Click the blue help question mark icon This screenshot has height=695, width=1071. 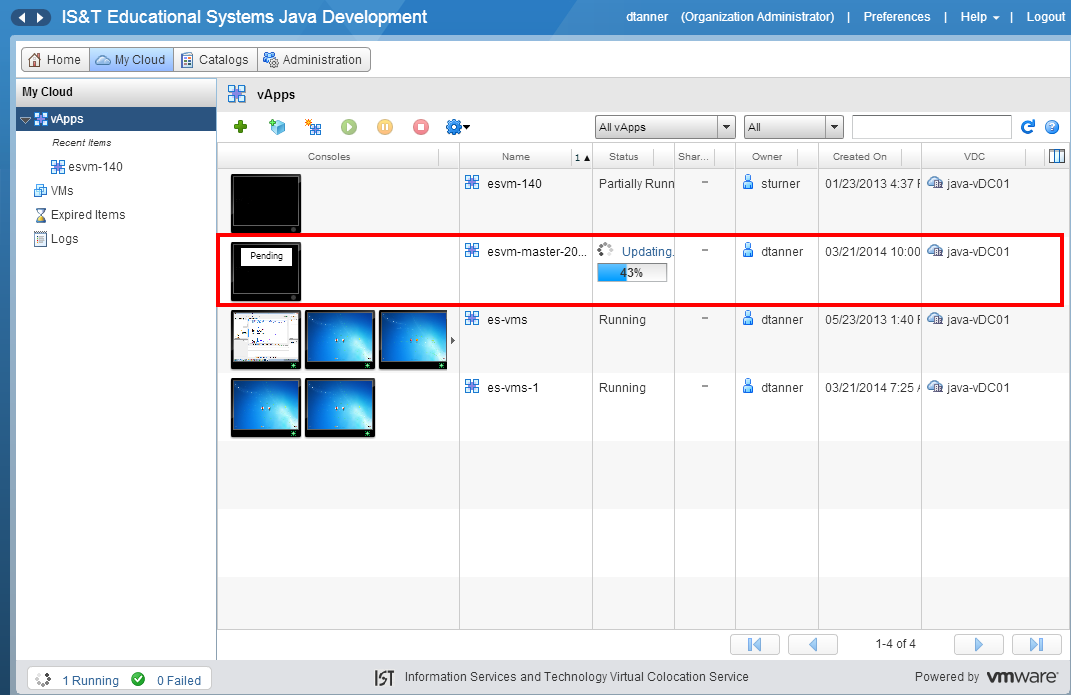click(x=1052, y=127)
